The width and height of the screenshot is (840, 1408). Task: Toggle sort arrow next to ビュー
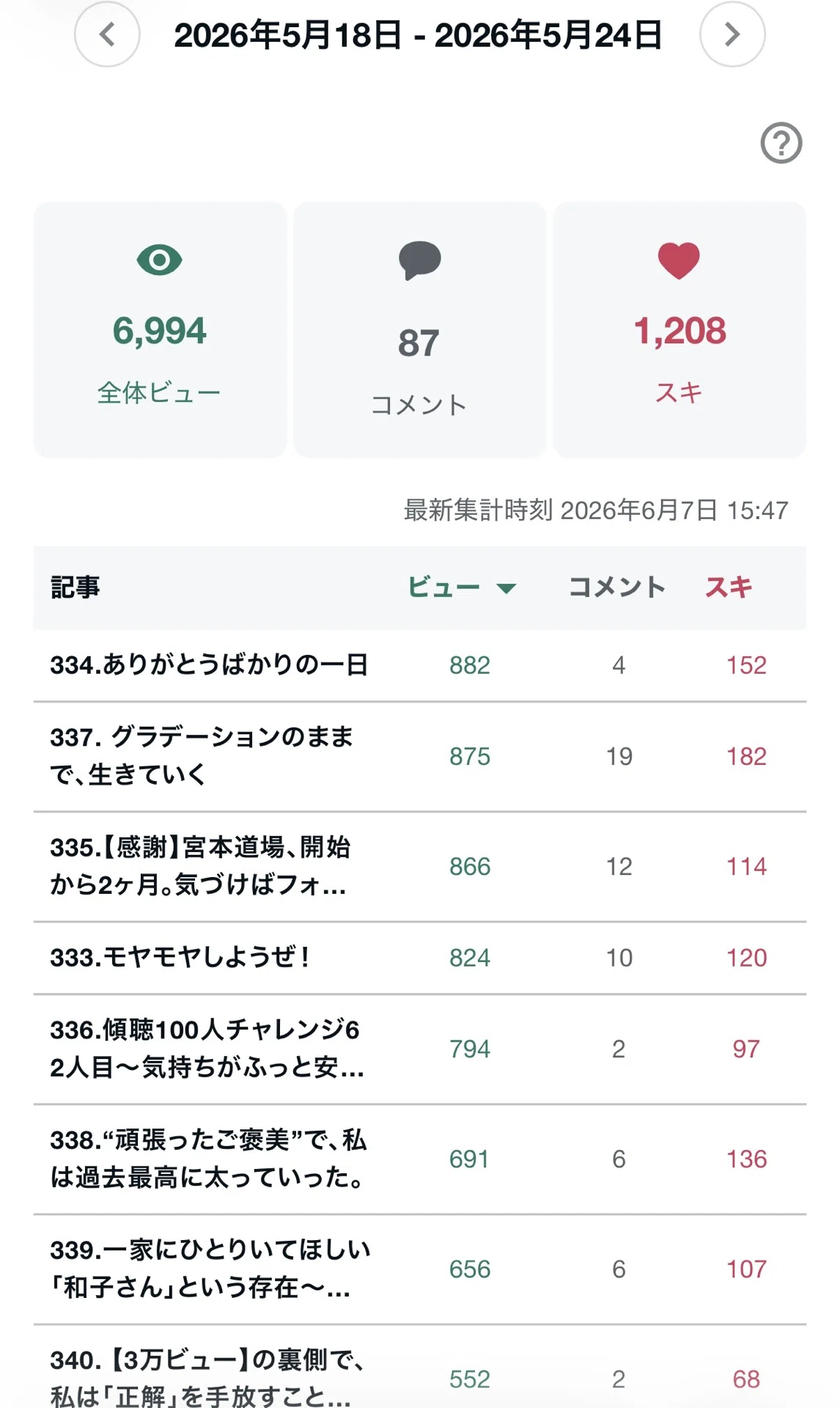pos(506,587)
